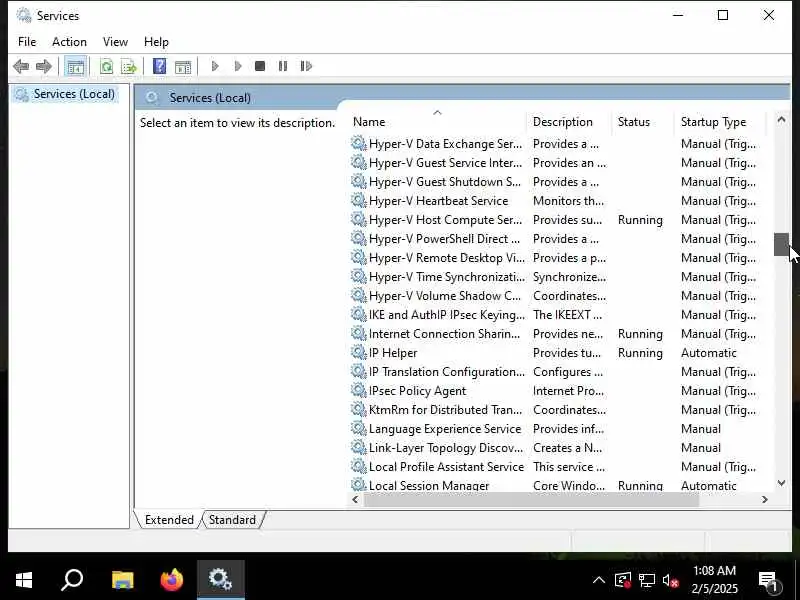The height and width of the screenshot is (600, 800).
Task: Select Hyper-V Time Synchronization row
Action: pyautogui.click(x=558, y=277)
